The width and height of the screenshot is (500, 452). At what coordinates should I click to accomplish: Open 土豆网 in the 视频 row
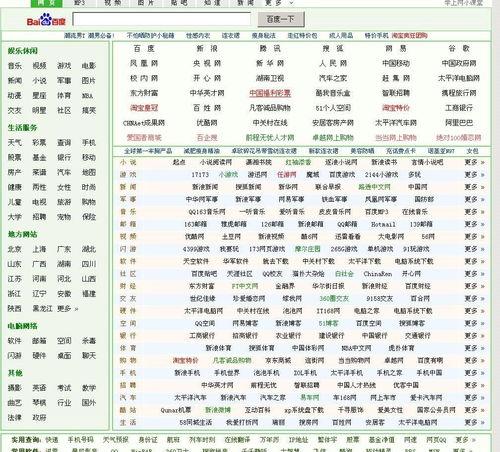tap(231, 237)
